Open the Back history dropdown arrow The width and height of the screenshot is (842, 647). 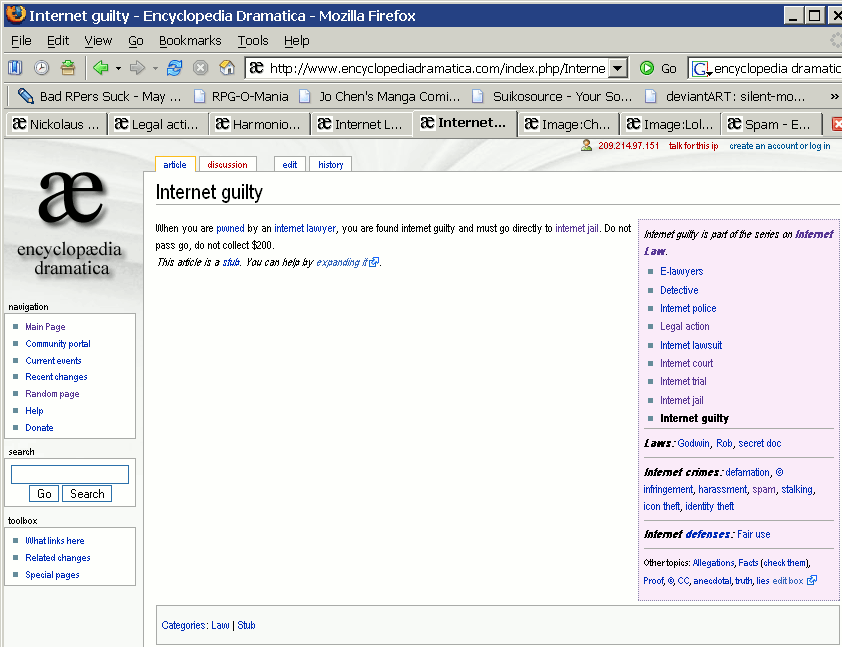[118, 68]
